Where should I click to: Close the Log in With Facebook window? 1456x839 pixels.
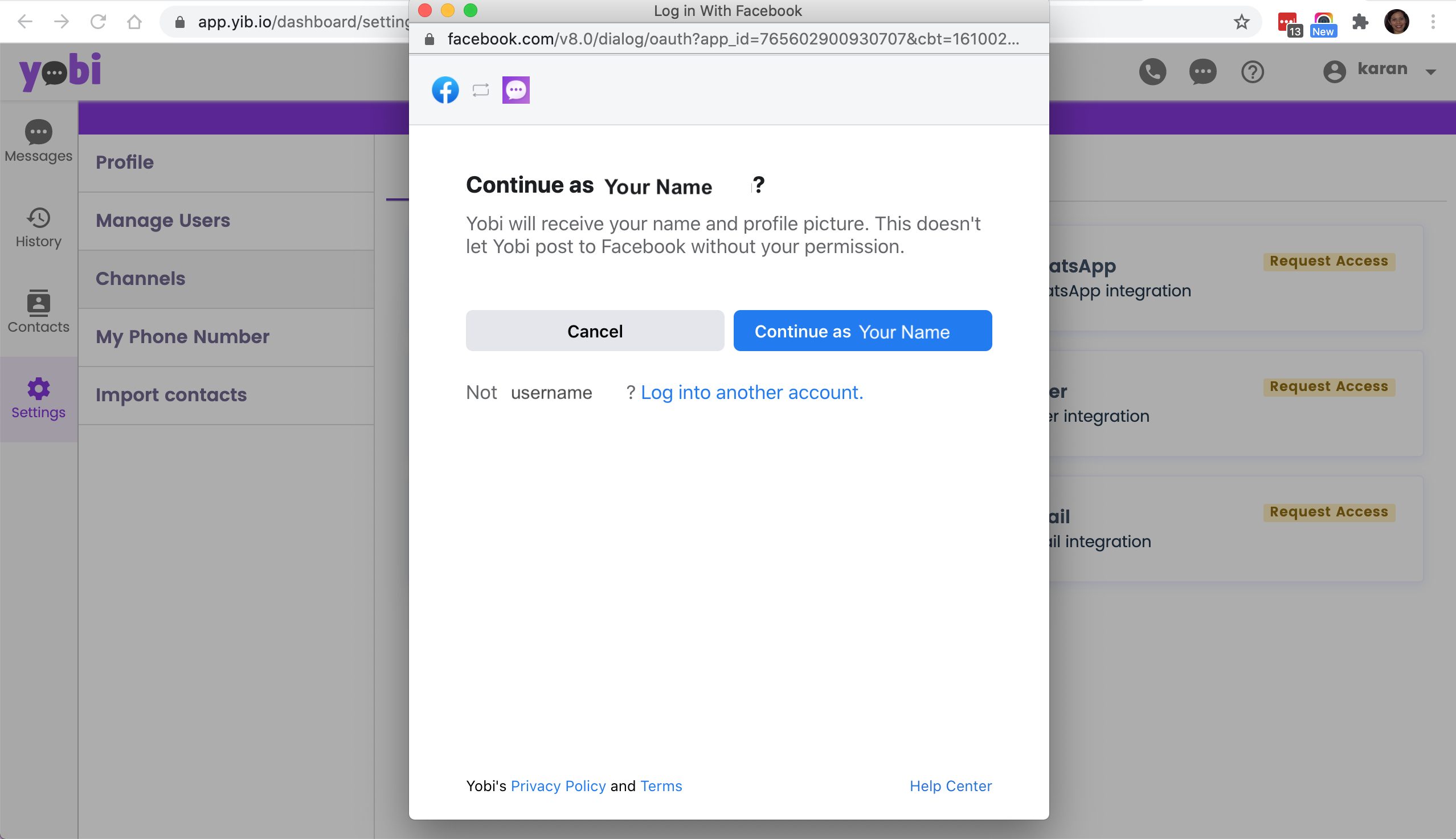click(425, 10)
